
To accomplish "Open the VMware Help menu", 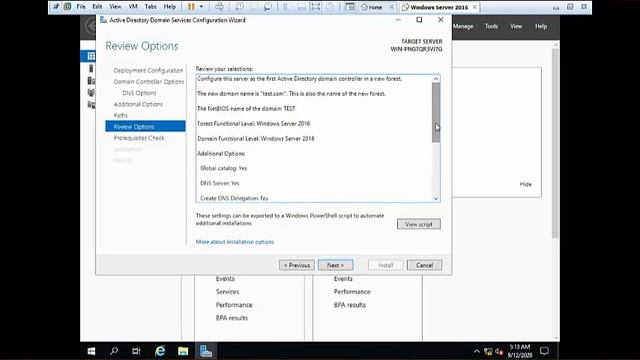I will point(169,7).
